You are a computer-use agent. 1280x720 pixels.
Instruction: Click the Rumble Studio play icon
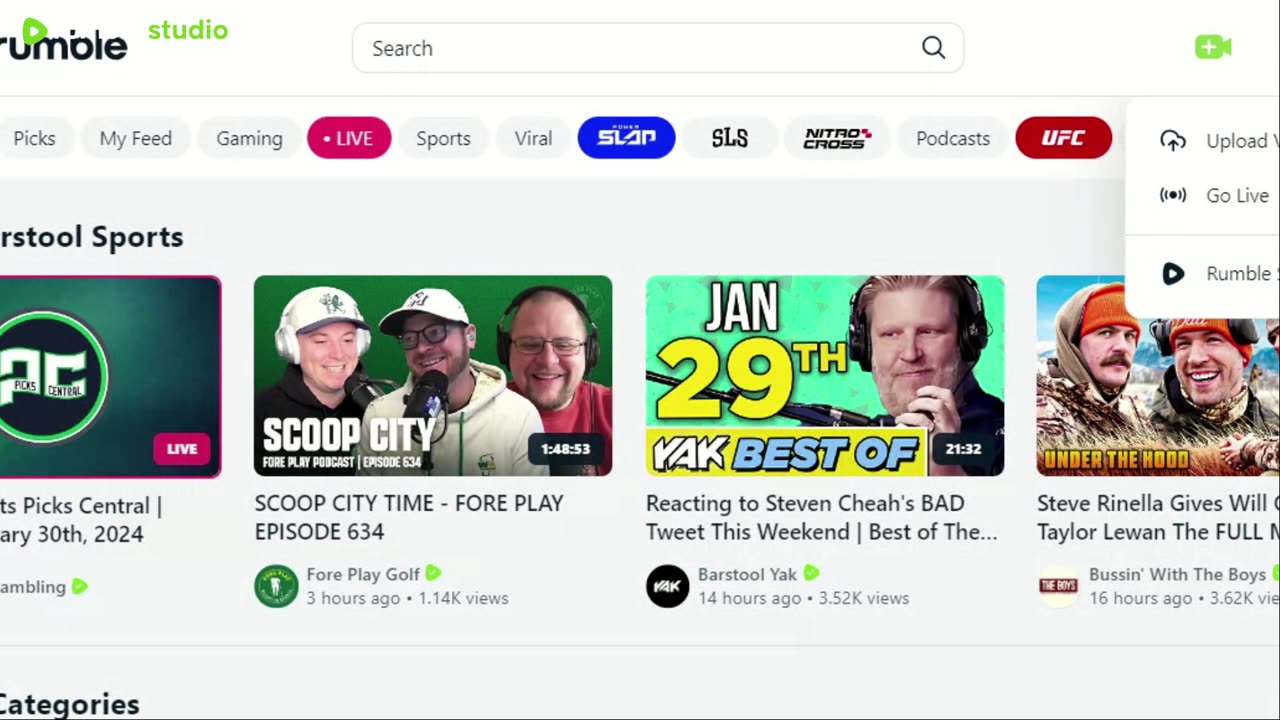coord(1173,273)
